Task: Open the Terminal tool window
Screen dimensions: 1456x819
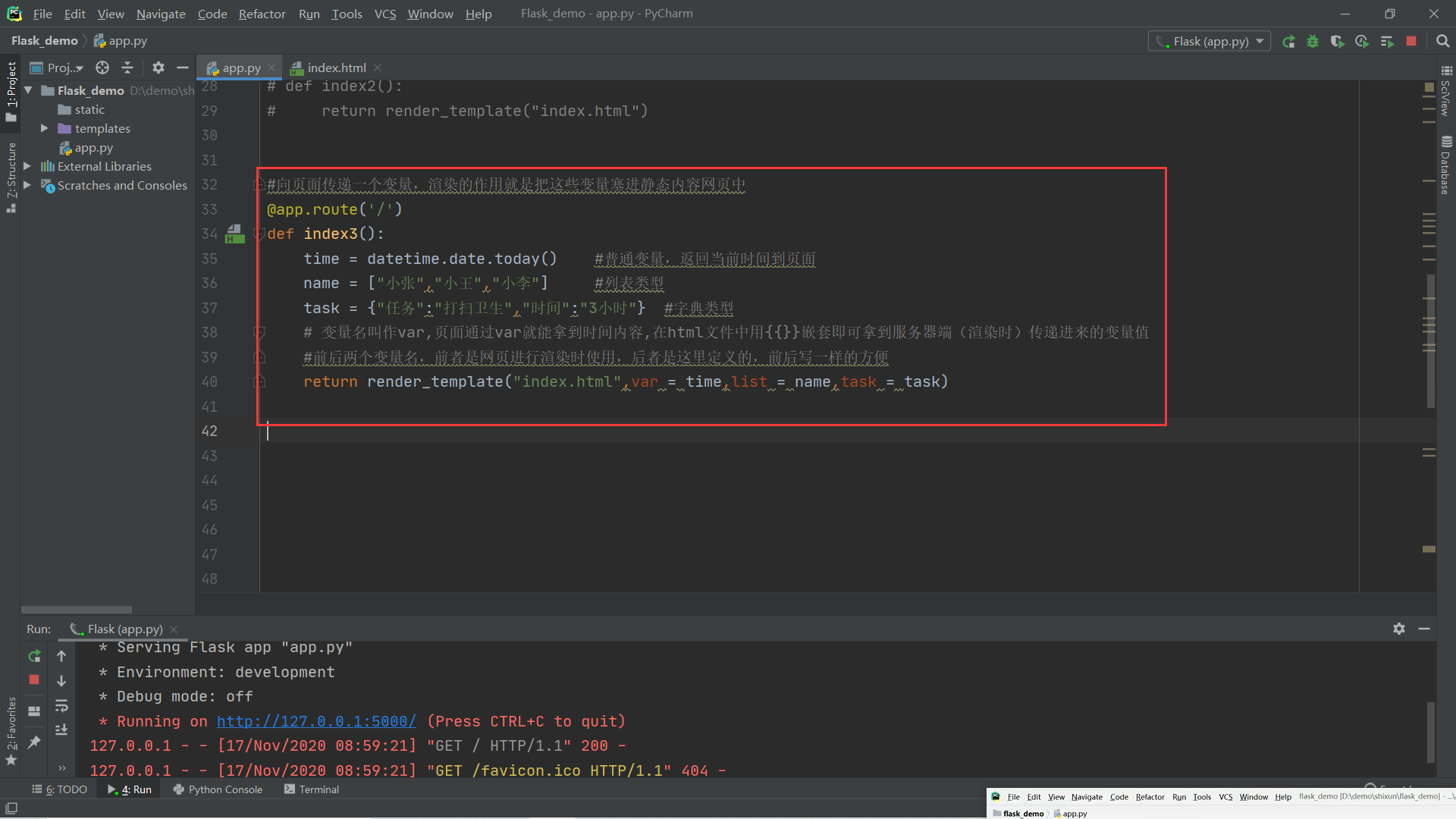Action: 312,789
